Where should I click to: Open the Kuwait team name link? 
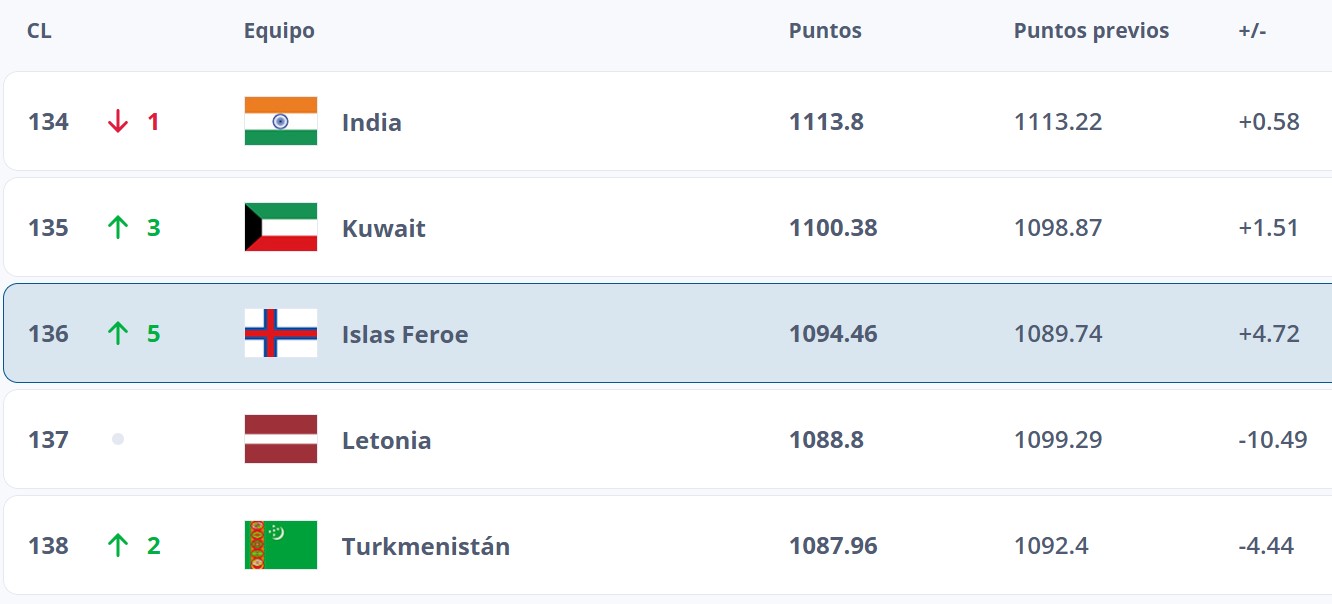click(384, 229)
